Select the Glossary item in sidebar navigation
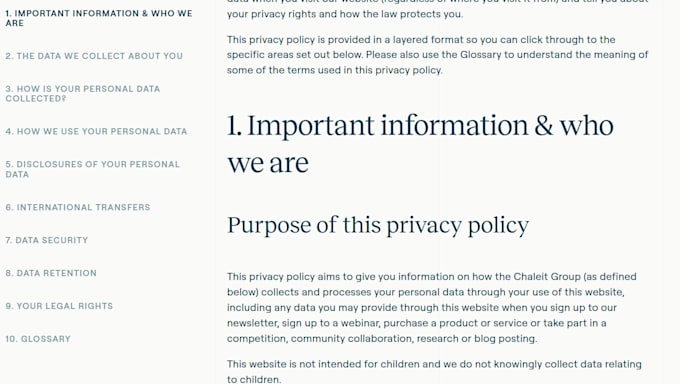The image size is (680, 384). pos(38,339)
